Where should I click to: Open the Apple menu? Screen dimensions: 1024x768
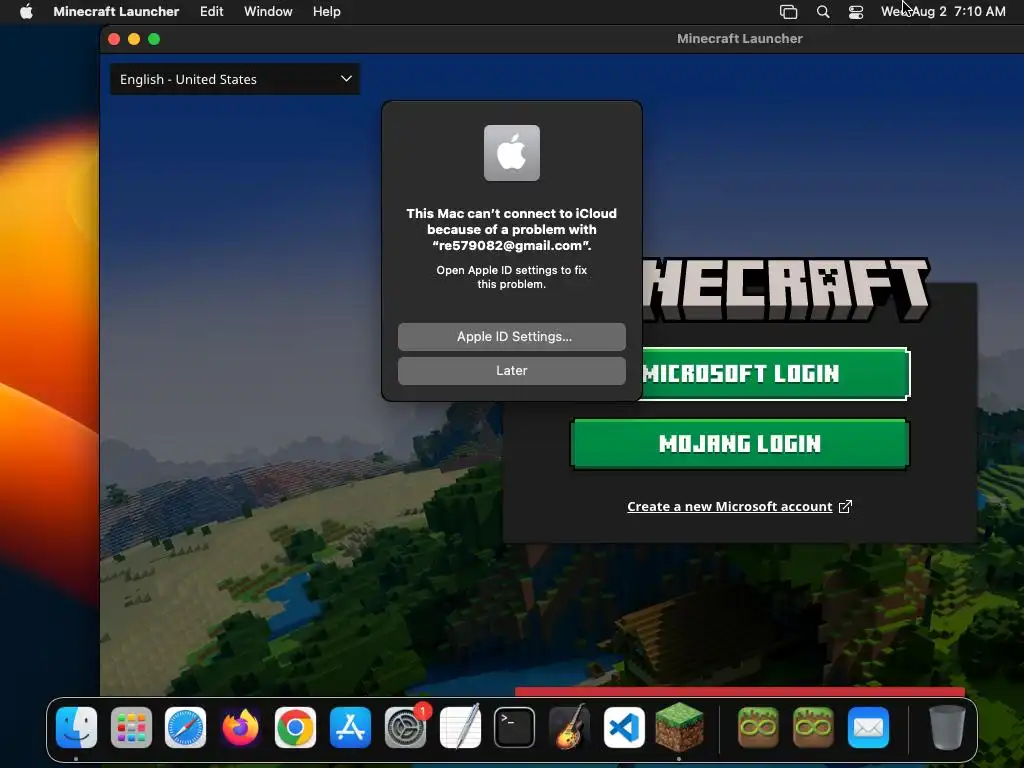pyautogui.click(x=26, y=12)
